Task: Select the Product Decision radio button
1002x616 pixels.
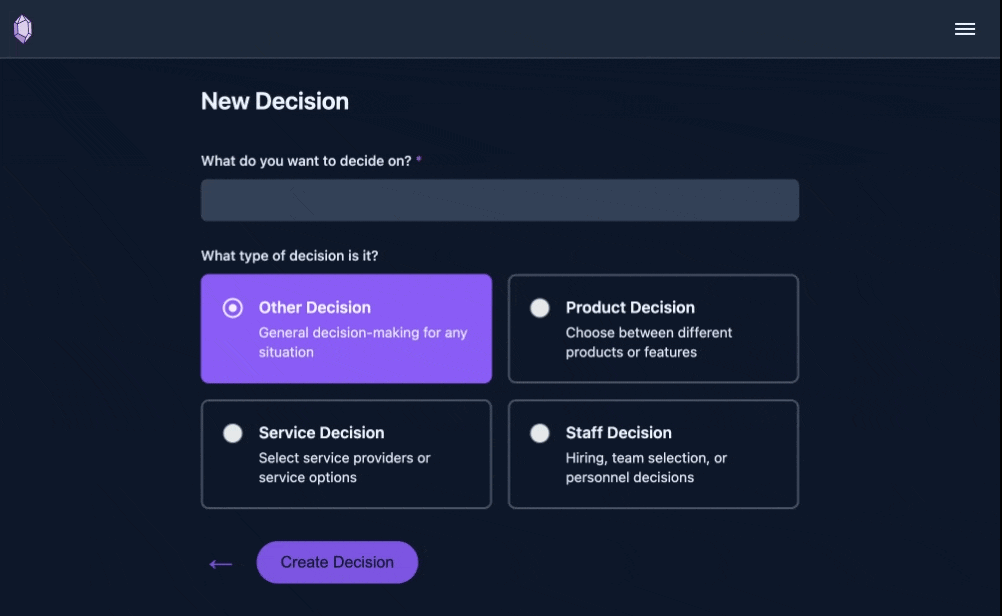Action: [540, 308]
